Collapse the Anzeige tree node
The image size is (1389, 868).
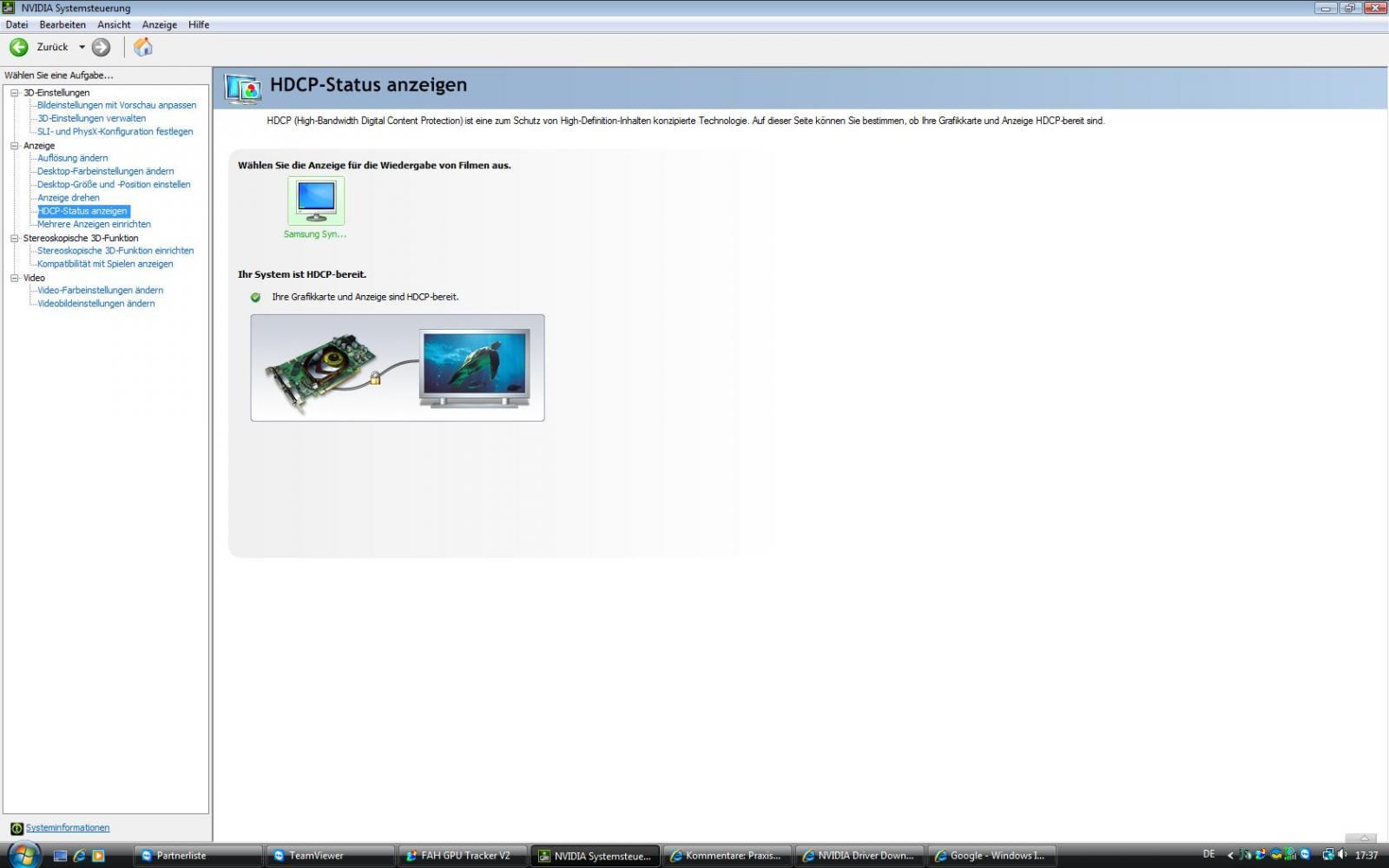14,145
